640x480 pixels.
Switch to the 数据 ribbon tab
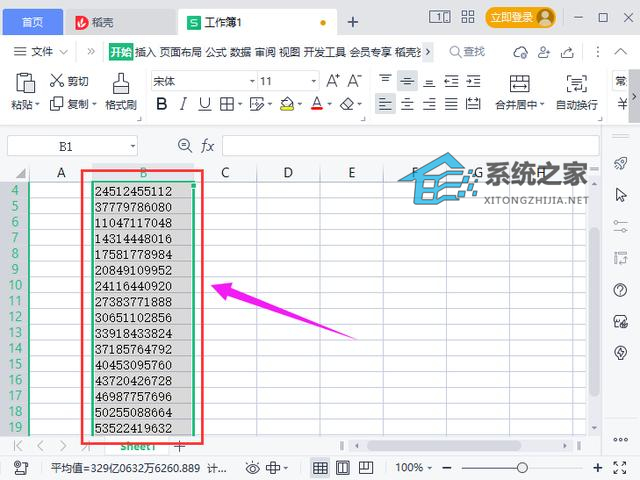coord(240,52)
